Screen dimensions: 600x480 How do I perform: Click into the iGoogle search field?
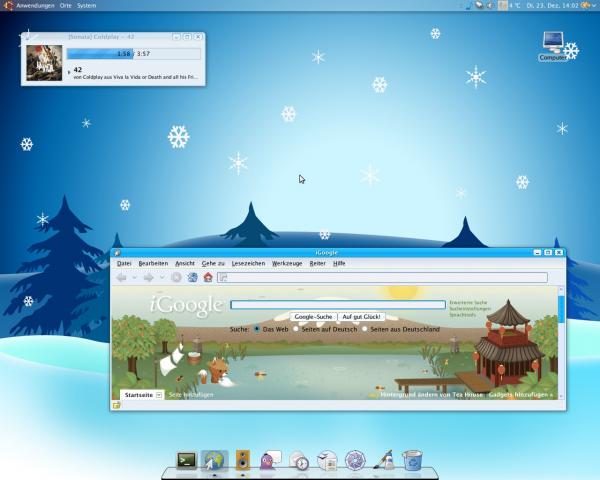(337, 305)
